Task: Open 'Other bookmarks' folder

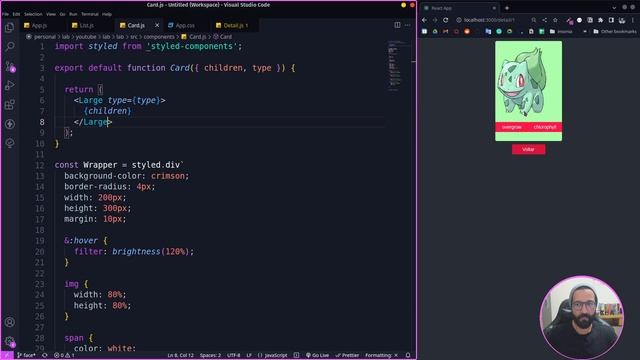Action: coord(615,31)
